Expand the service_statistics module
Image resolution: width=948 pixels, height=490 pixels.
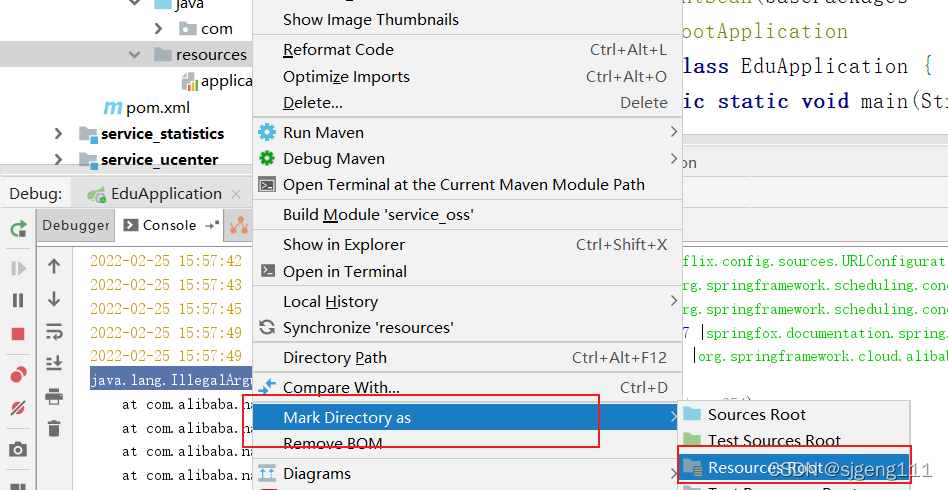coord(58,133)
